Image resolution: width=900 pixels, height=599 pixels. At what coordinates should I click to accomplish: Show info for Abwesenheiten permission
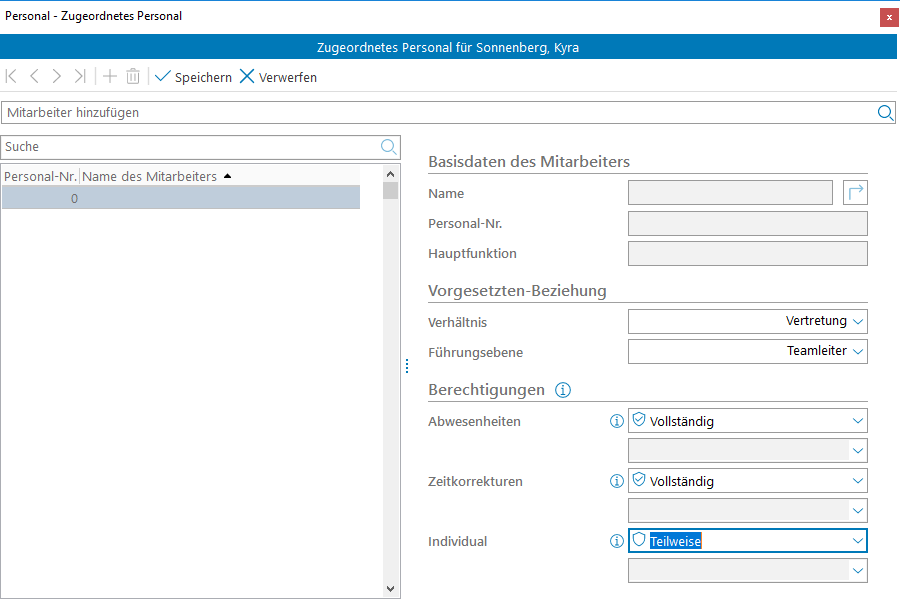(x=616, y=422)
